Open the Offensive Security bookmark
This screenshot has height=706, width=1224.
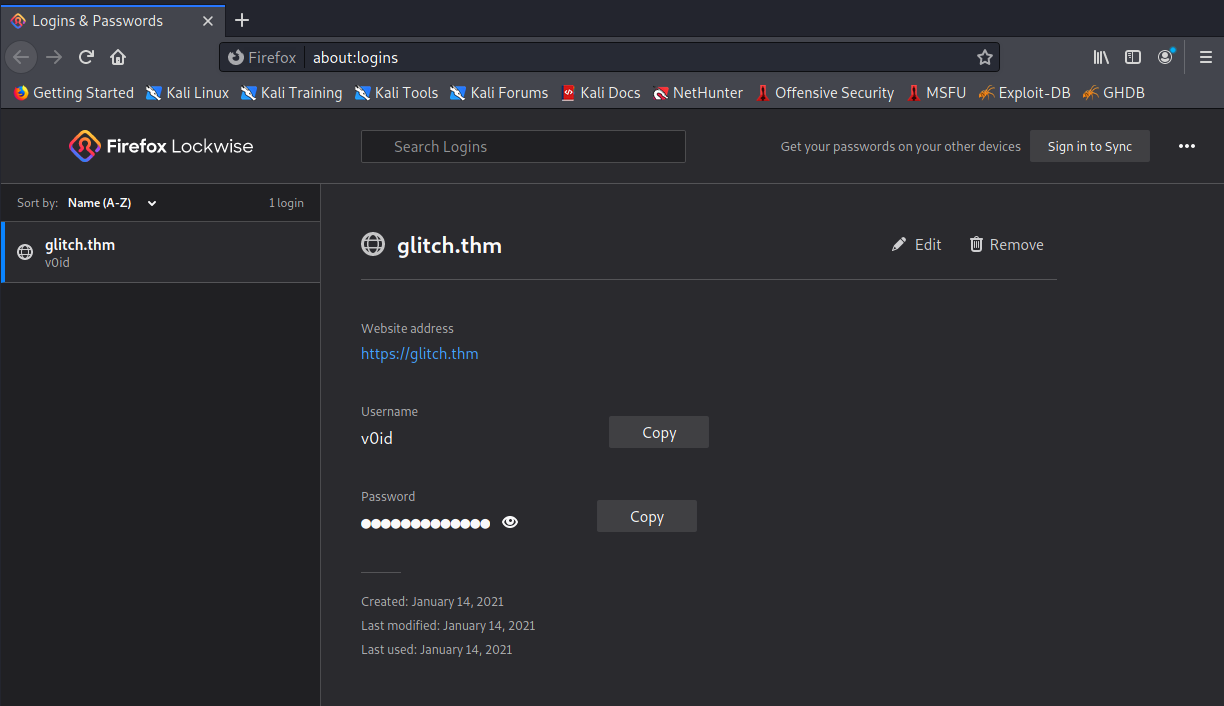[x=824, y=93]
